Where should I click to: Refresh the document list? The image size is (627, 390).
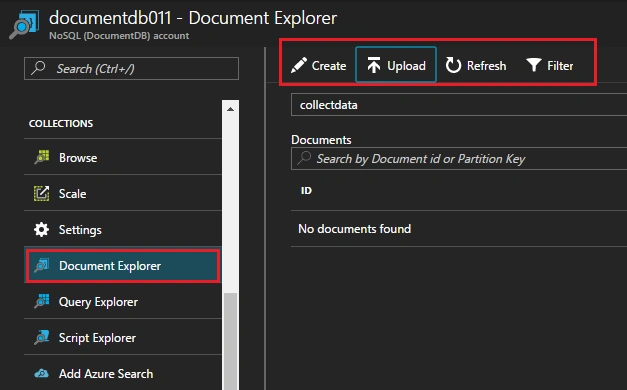[x=476, y=65]
